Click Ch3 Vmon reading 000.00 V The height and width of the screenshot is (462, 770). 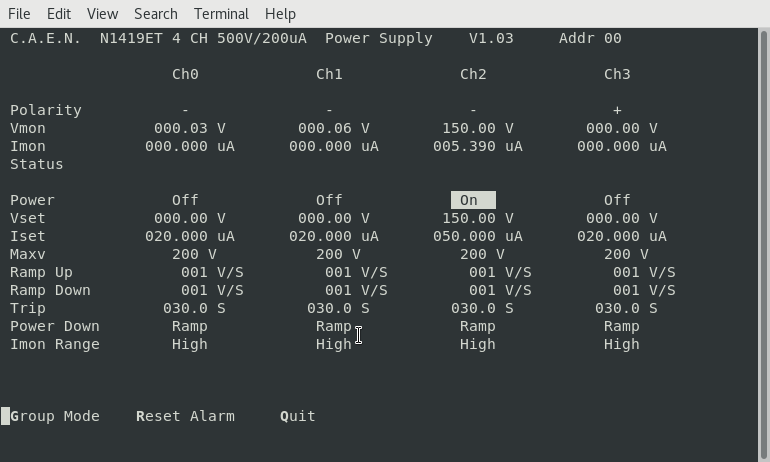(622, 129)
